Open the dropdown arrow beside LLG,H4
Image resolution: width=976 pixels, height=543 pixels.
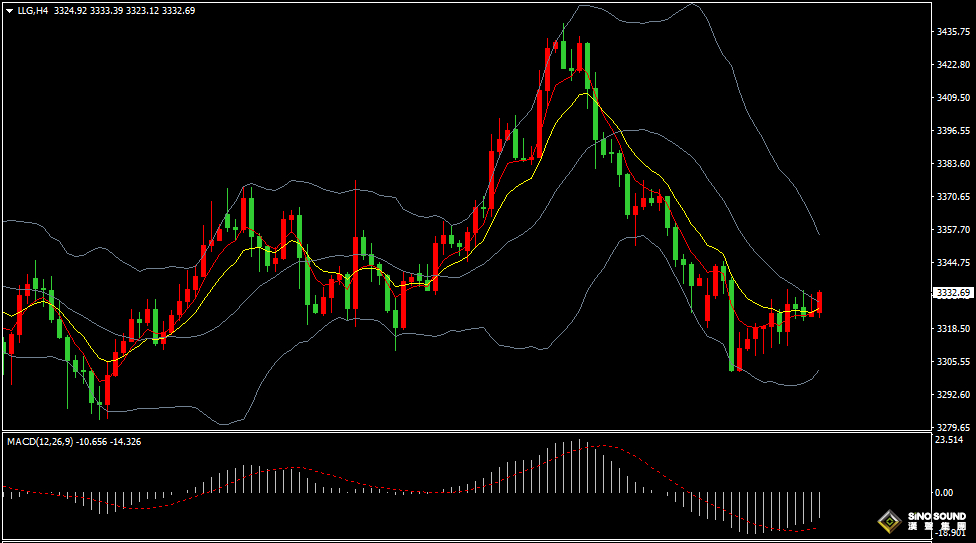tap(9, 10)
